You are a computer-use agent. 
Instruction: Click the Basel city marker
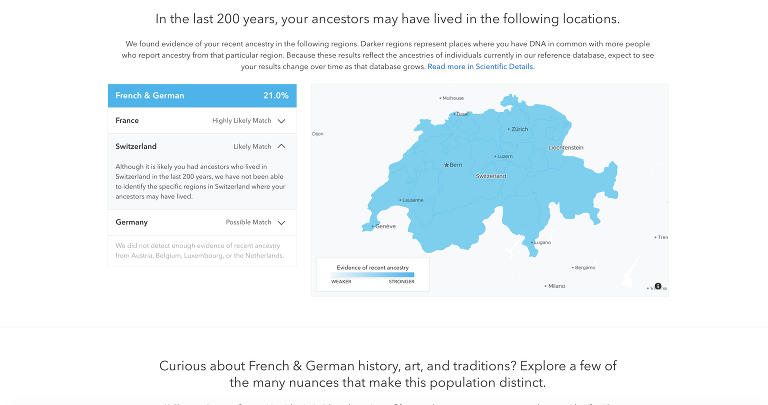pos(455,114)
